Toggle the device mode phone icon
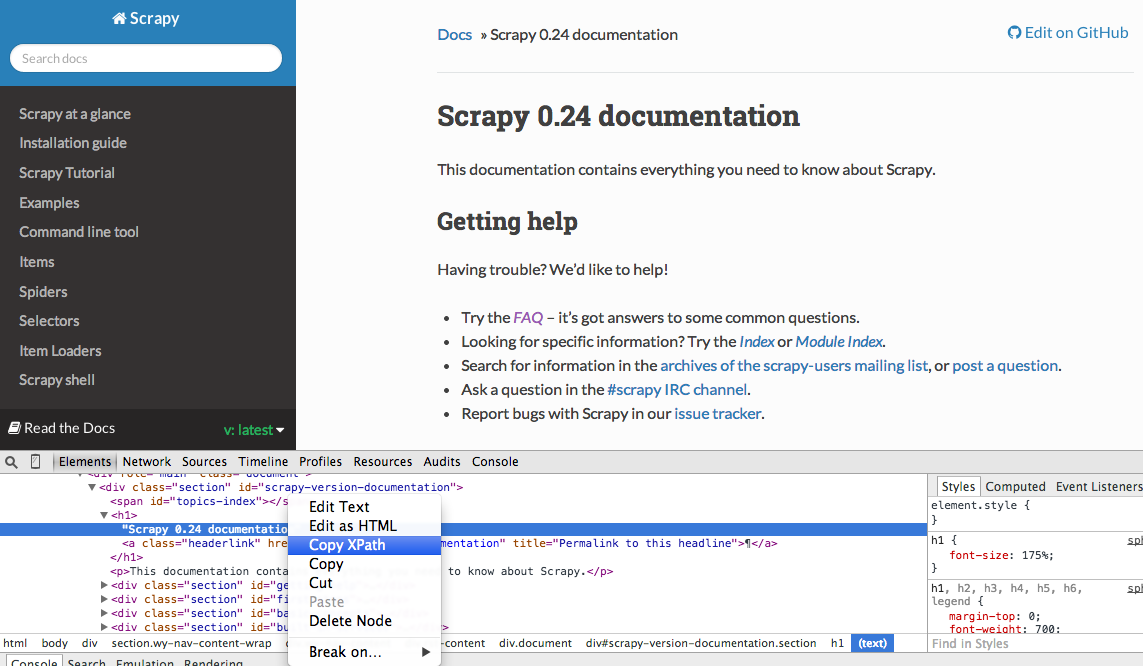This screenshot has width=1143, height=666. (x=36, y=462)
